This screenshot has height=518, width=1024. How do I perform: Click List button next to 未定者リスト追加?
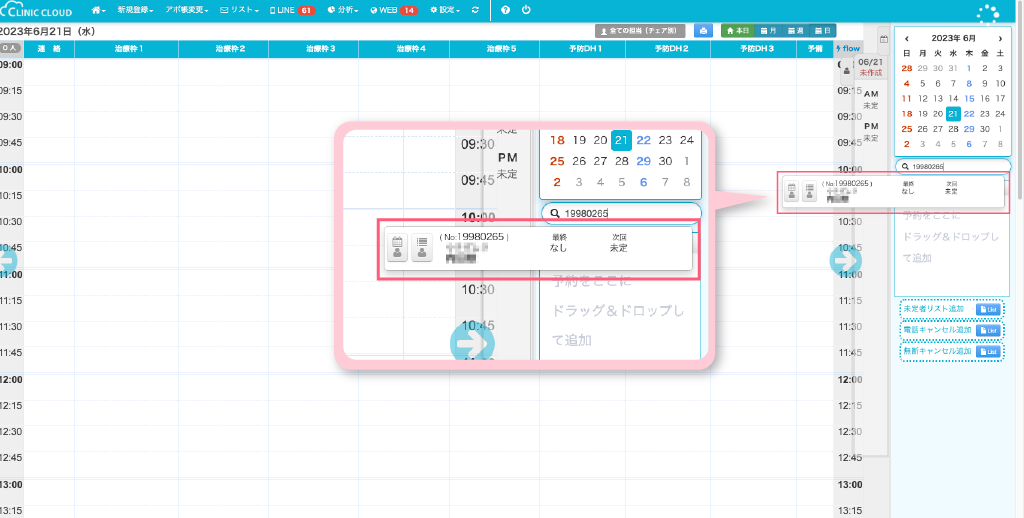[x=988, y=309]
